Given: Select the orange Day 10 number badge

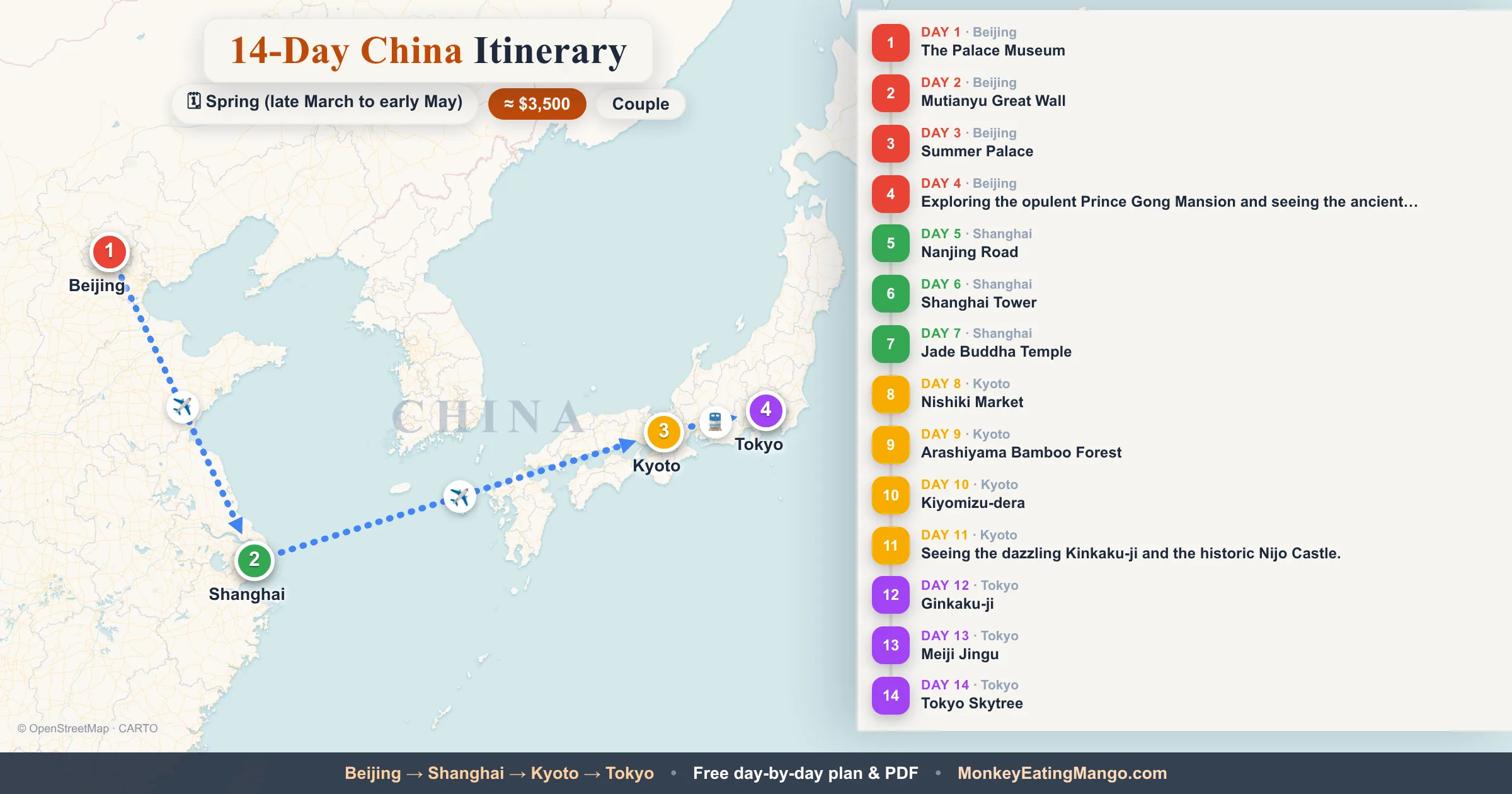Looking at the screenshot, I should point(890,495).
